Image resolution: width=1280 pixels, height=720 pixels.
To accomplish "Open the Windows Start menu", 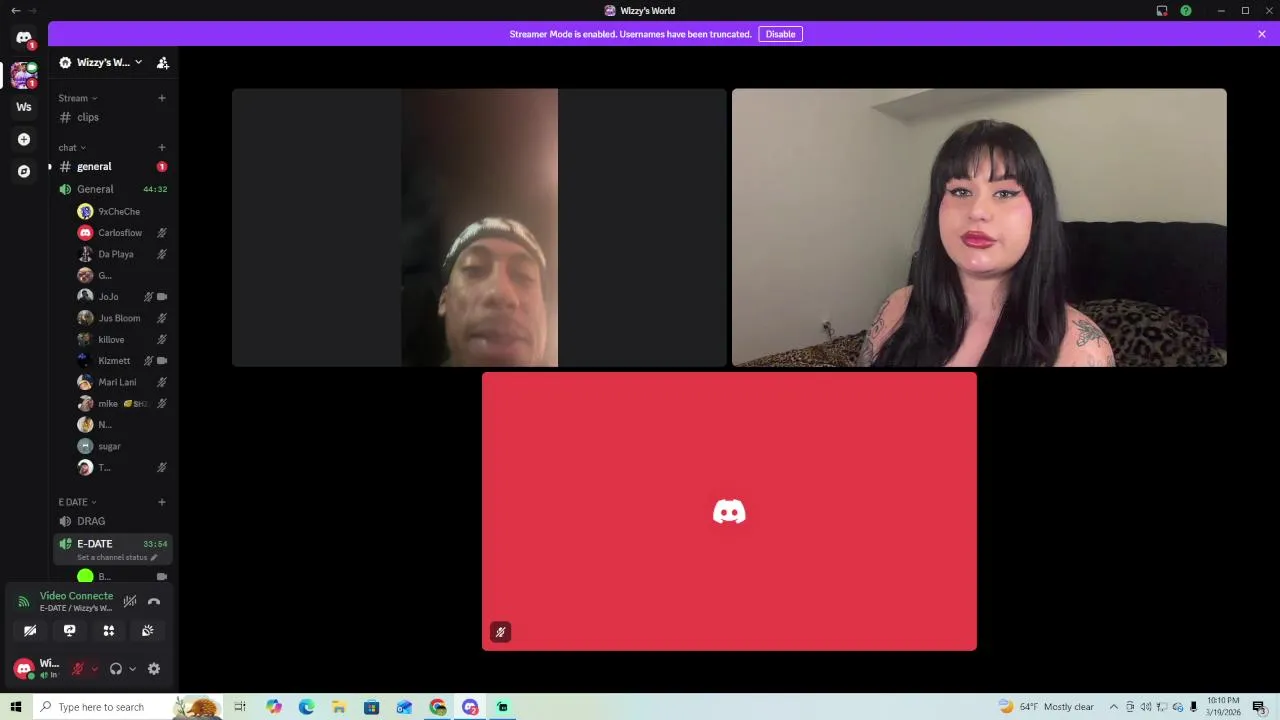I will [x=15, y=707].
